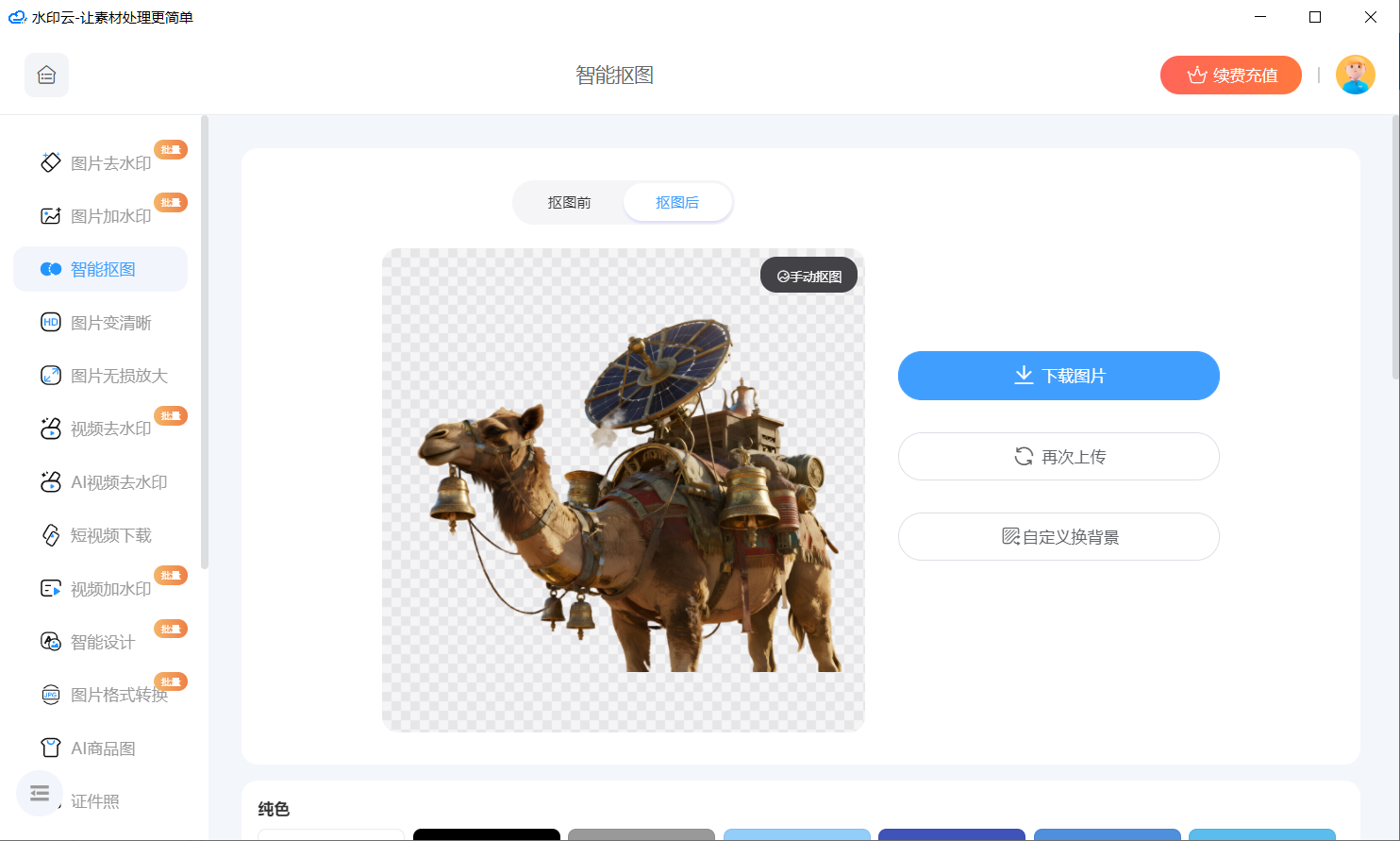Viewport: 1400px width, 841px height.
Task: Choose the cyan blue color swatch
Action: [1262, 834]
